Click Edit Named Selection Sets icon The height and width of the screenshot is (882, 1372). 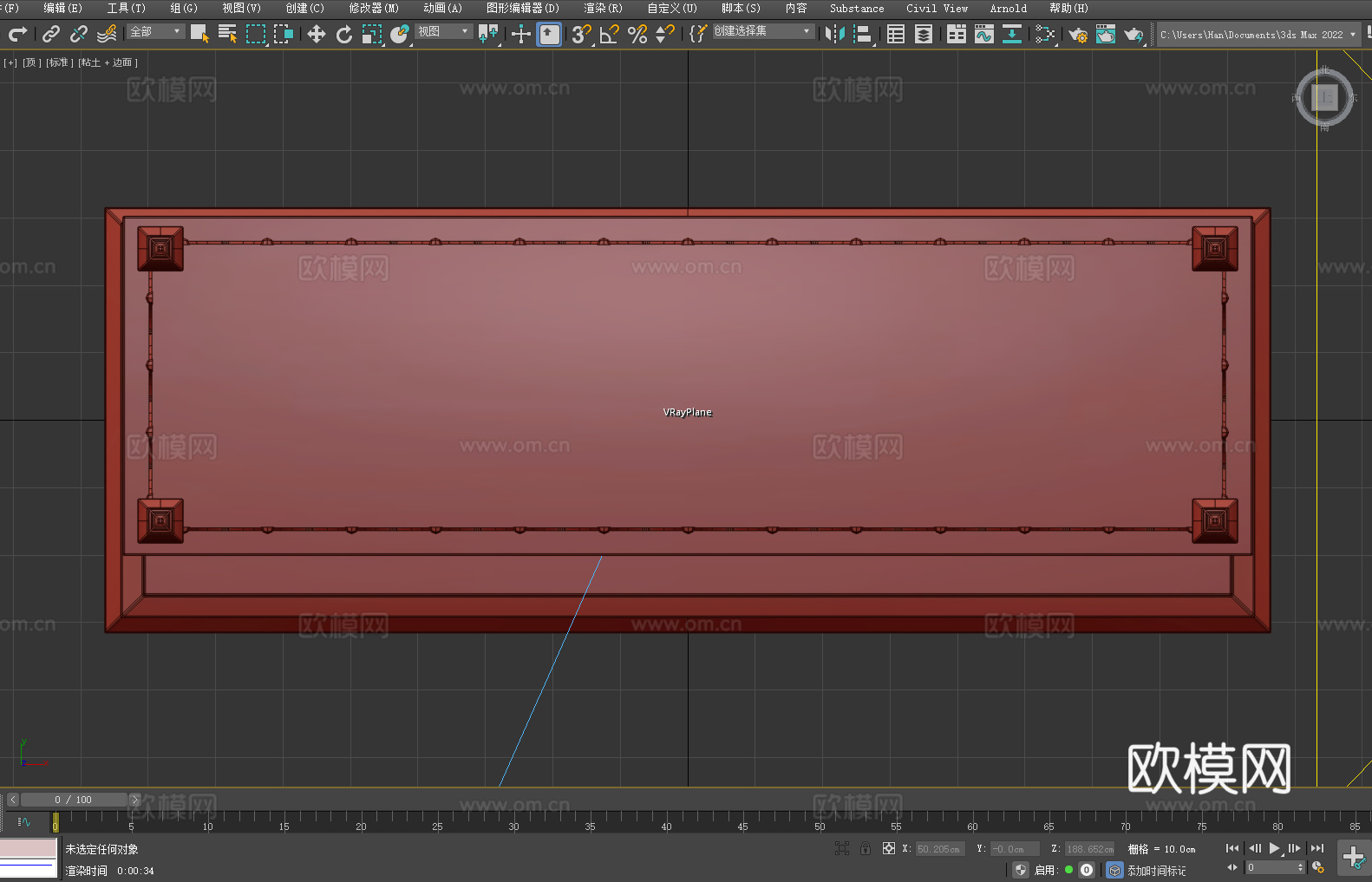(x=697, y=34)
